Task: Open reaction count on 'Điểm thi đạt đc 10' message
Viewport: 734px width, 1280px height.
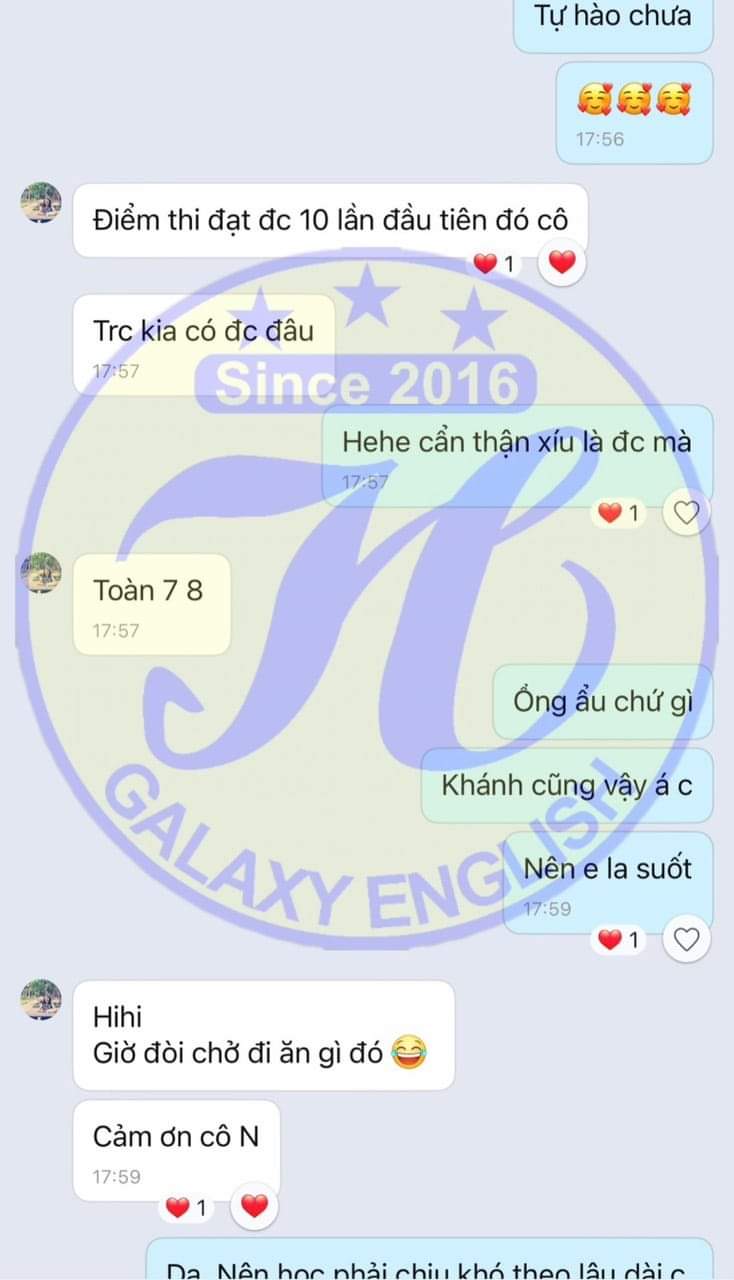Action: click(x=498, y=264)
